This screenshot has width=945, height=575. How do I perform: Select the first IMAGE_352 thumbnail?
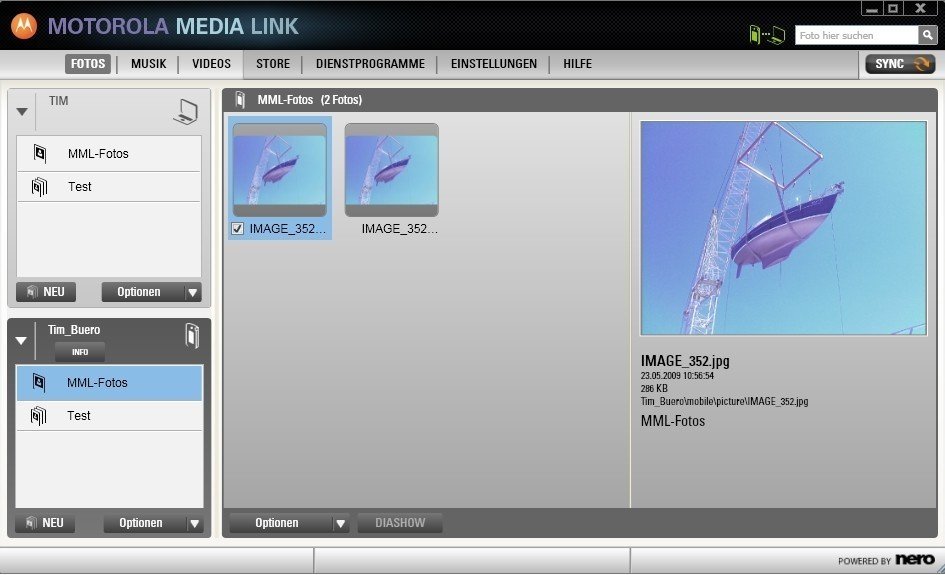point(280,170)
